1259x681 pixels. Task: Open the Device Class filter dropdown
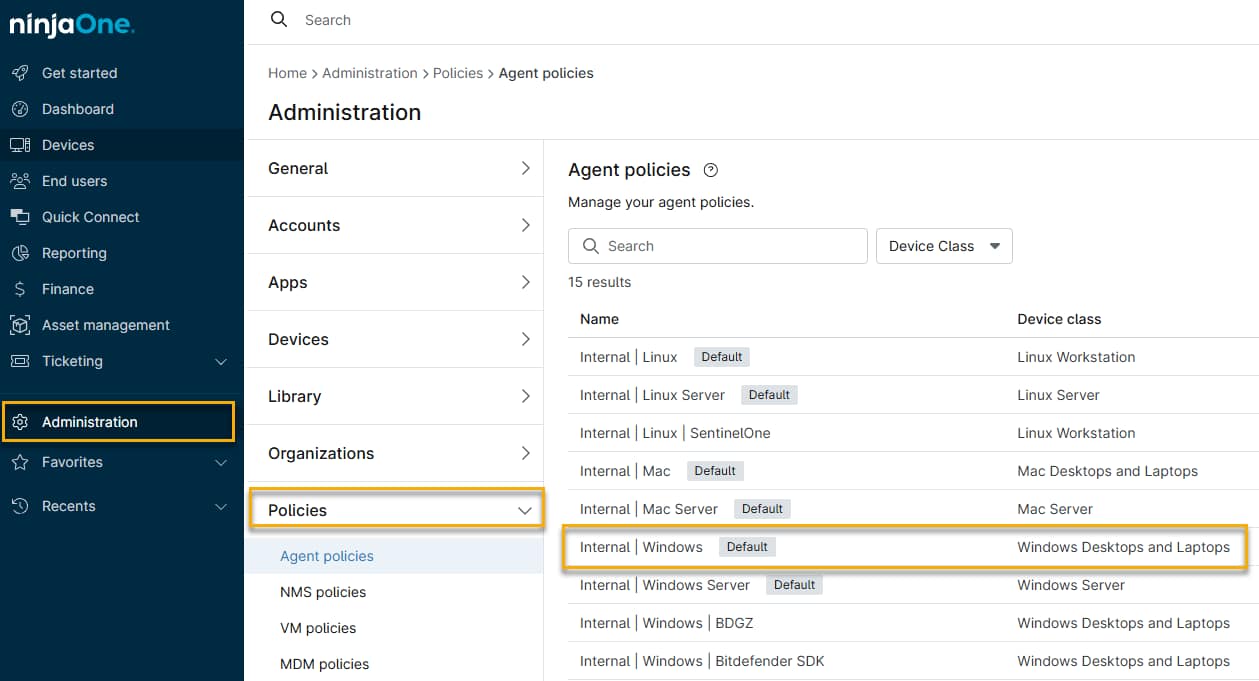coord(944,246)
